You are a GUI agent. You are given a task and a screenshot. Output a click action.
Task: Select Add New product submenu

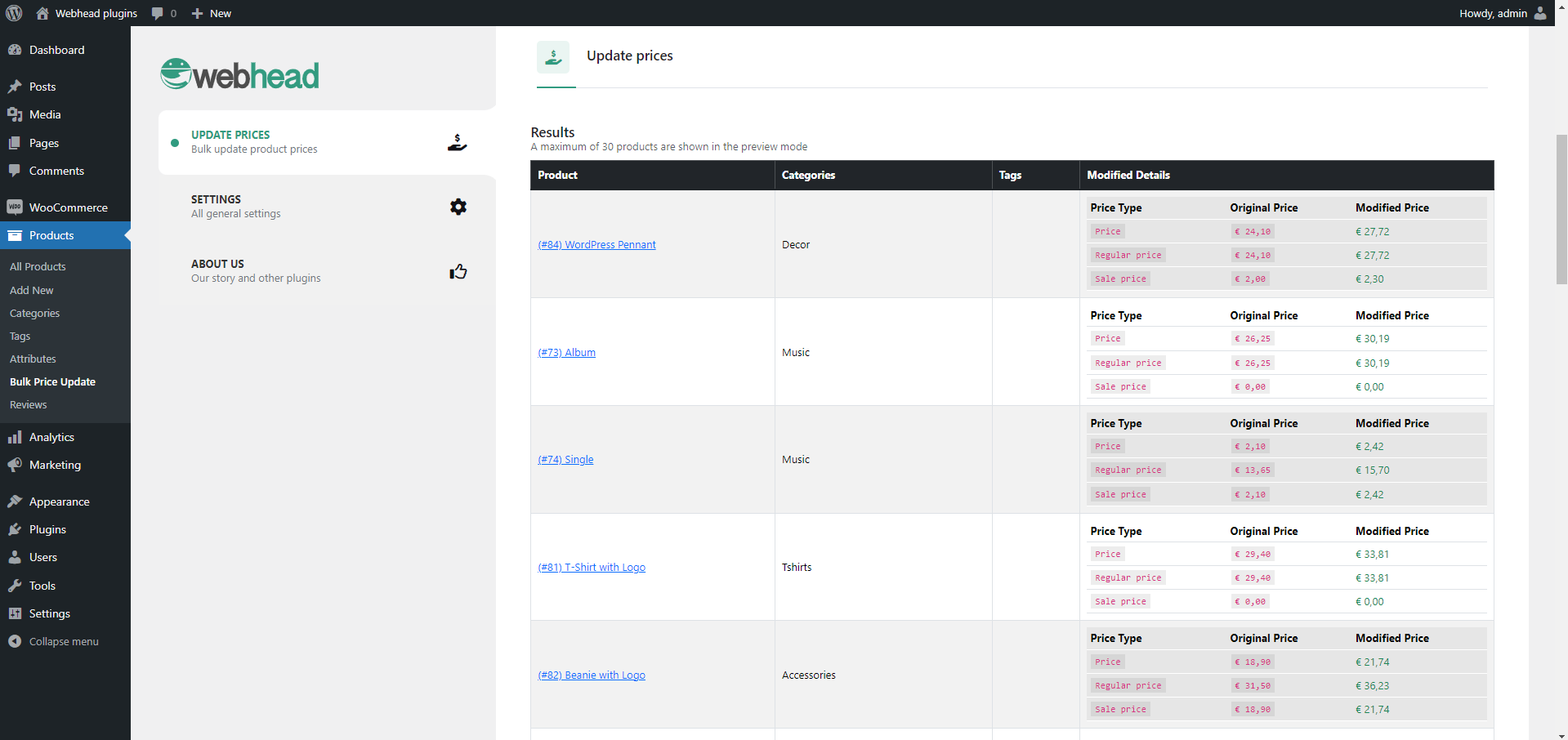(x=32, y=290)
